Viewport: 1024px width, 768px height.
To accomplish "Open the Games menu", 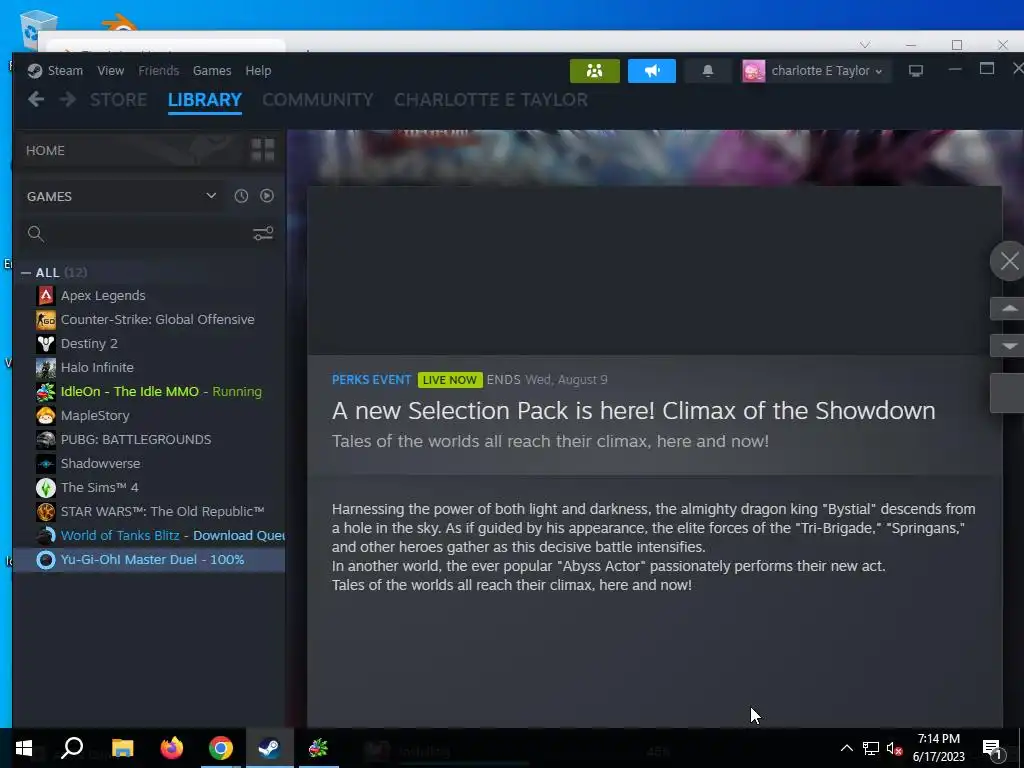I will coord(212,71).
